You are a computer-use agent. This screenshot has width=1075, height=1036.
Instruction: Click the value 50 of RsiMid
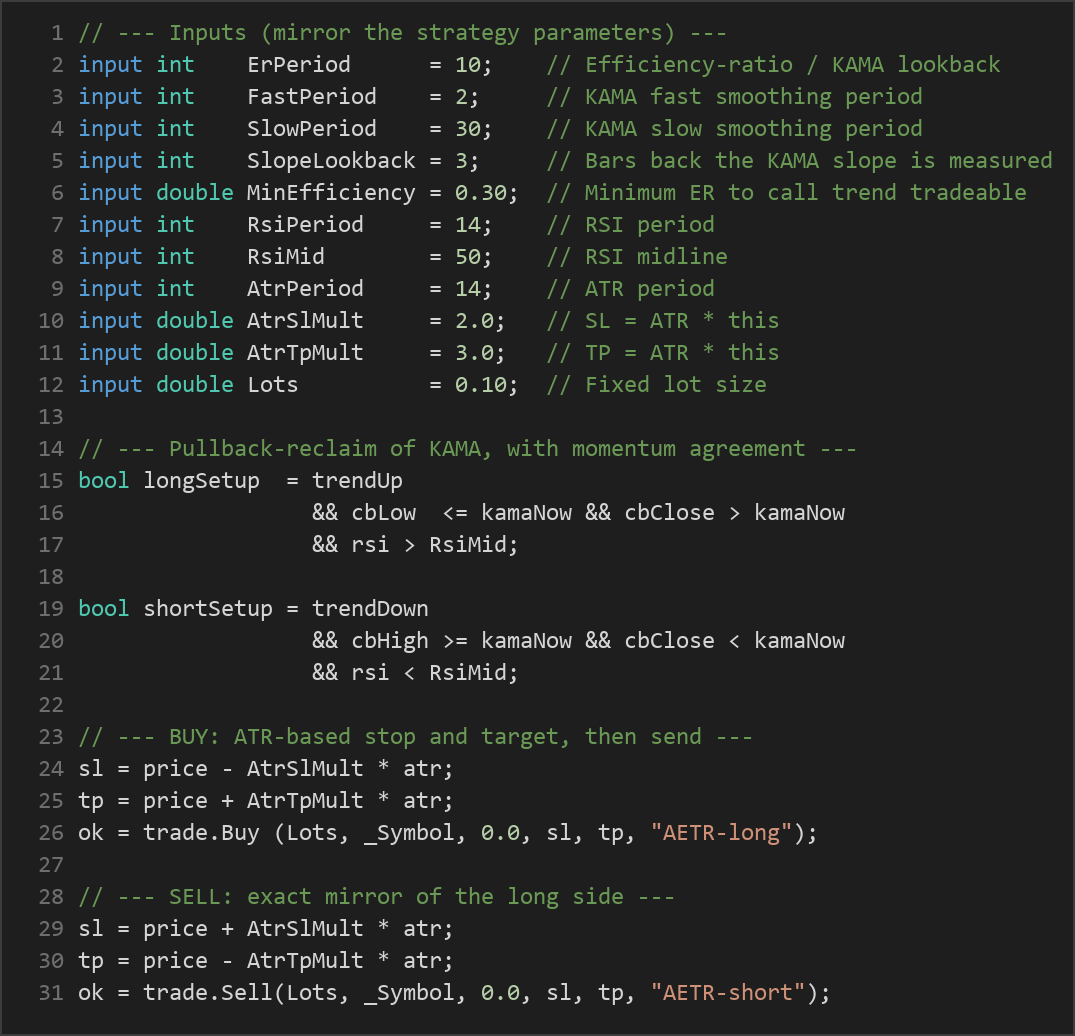[468, 257]
